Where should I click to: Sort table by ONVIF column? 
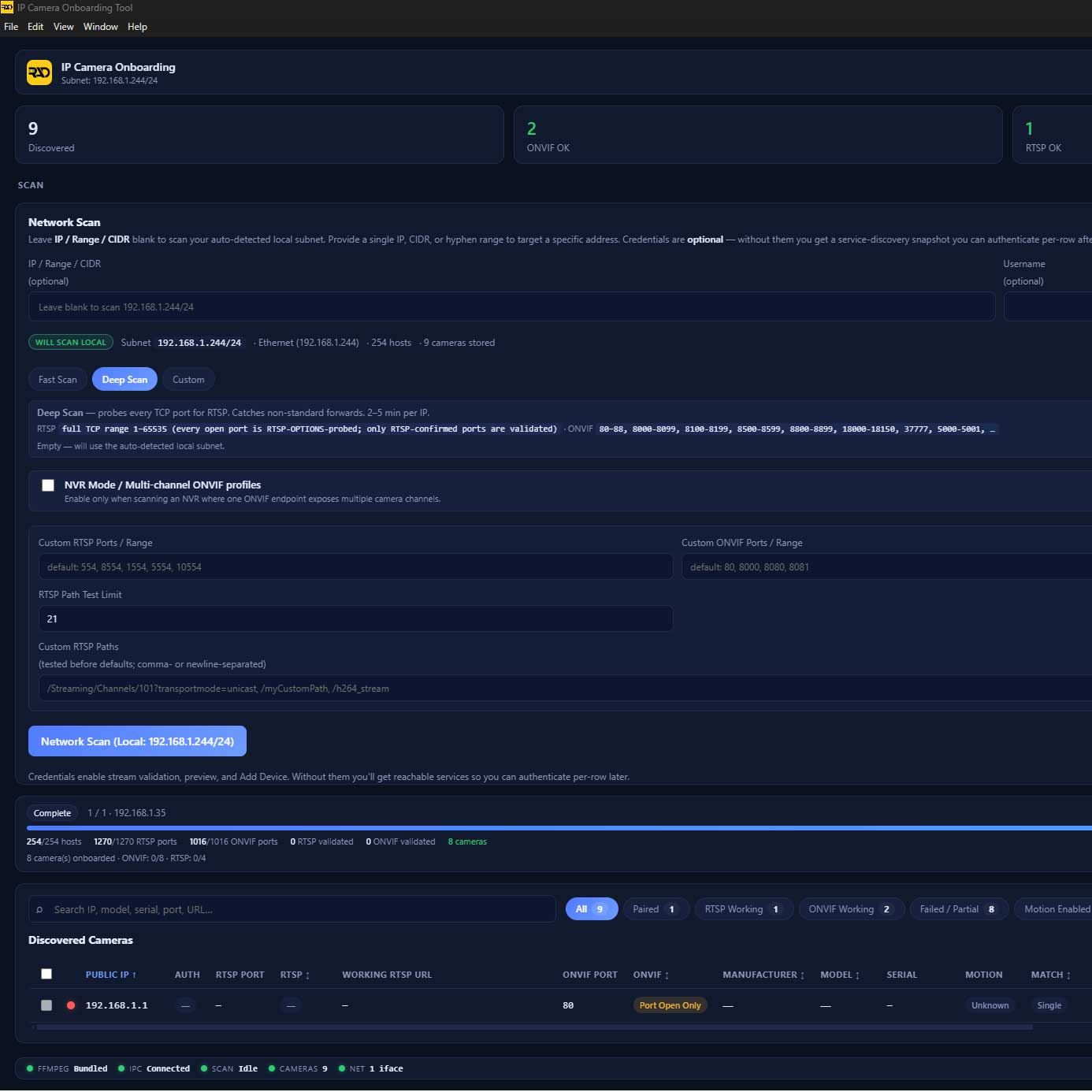pyautogui.click(x=652, y=975)
